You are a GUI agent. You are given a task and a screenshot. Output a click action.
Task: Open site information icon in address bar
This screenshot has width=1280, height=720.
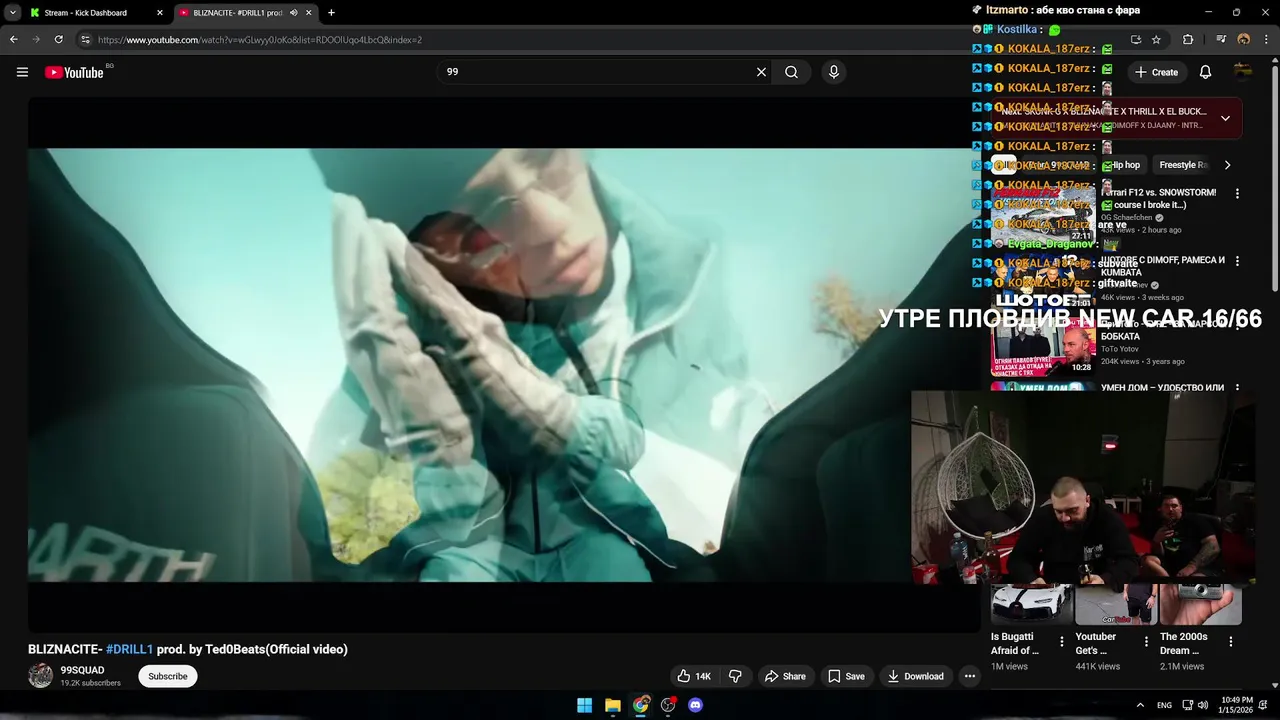pos(85,40)
